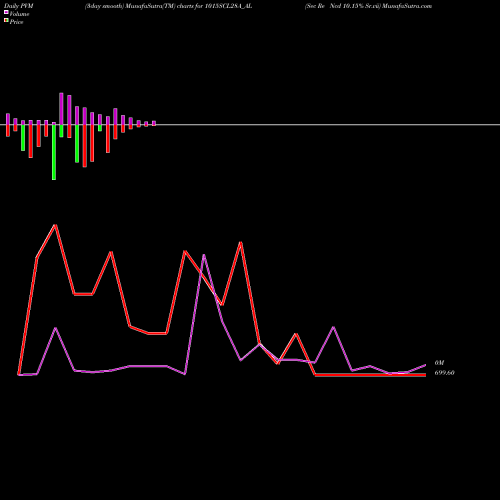Click the Price legend label
Viewport: 500px width, 500px height.
click(x=16, y=22)
